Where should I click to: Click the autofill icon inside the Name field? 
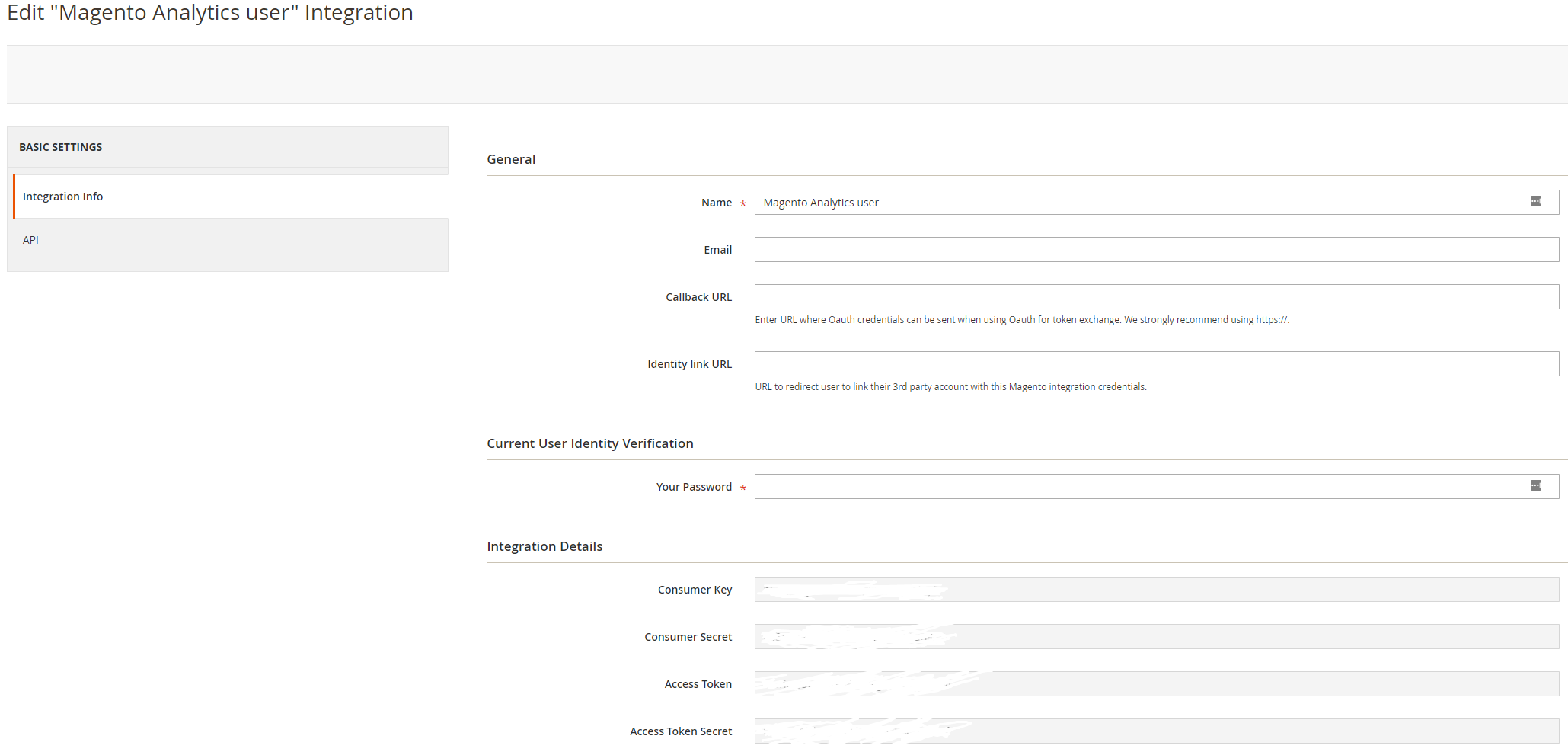point(1537,201)
